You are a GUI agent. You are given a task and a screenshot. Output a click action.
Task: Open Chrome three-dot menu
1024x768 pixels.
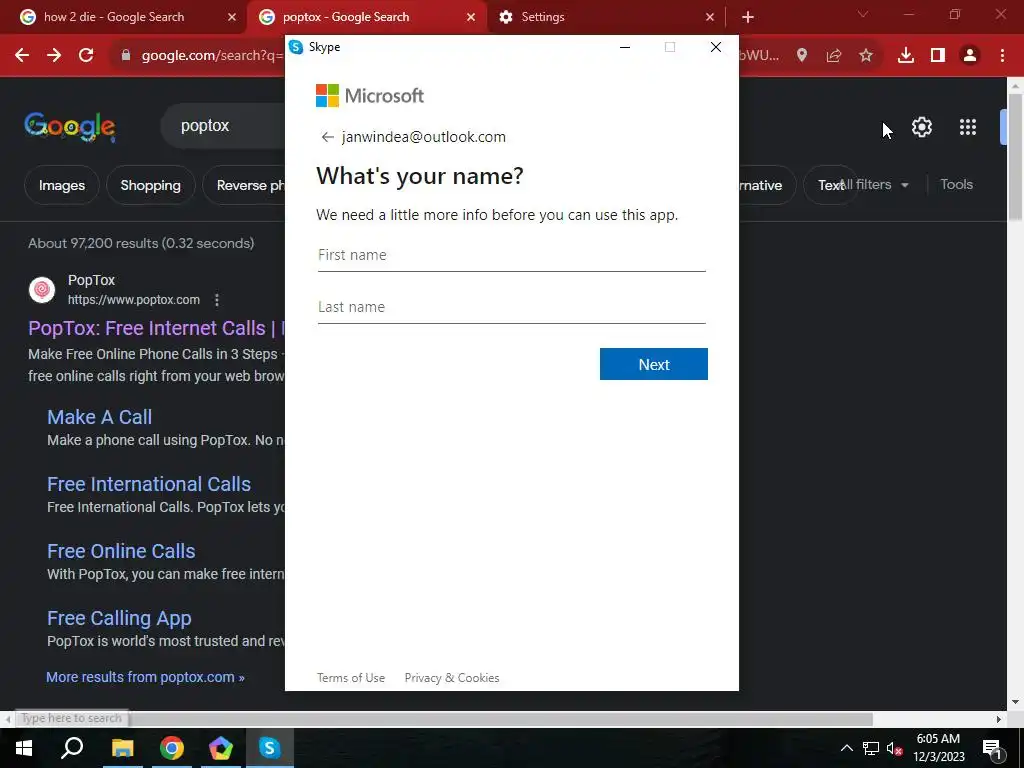click(x=1002, y=56)
